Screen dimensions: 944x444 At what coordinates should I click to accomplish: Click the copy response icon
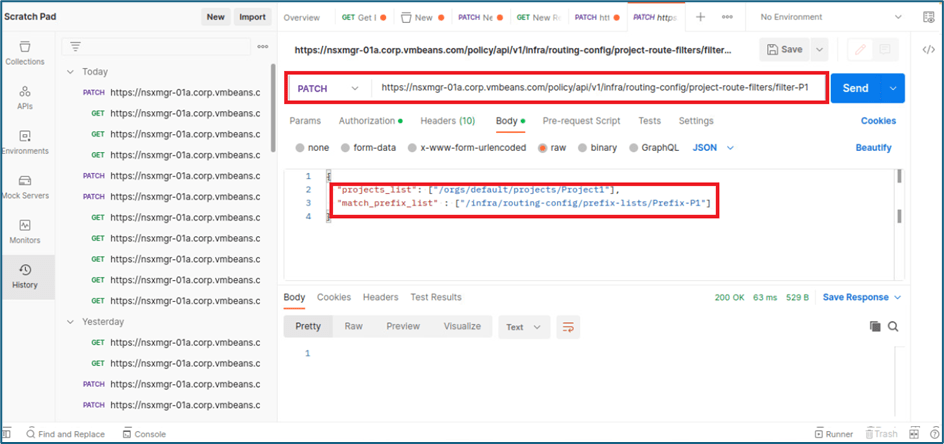(x=875, y=326)
